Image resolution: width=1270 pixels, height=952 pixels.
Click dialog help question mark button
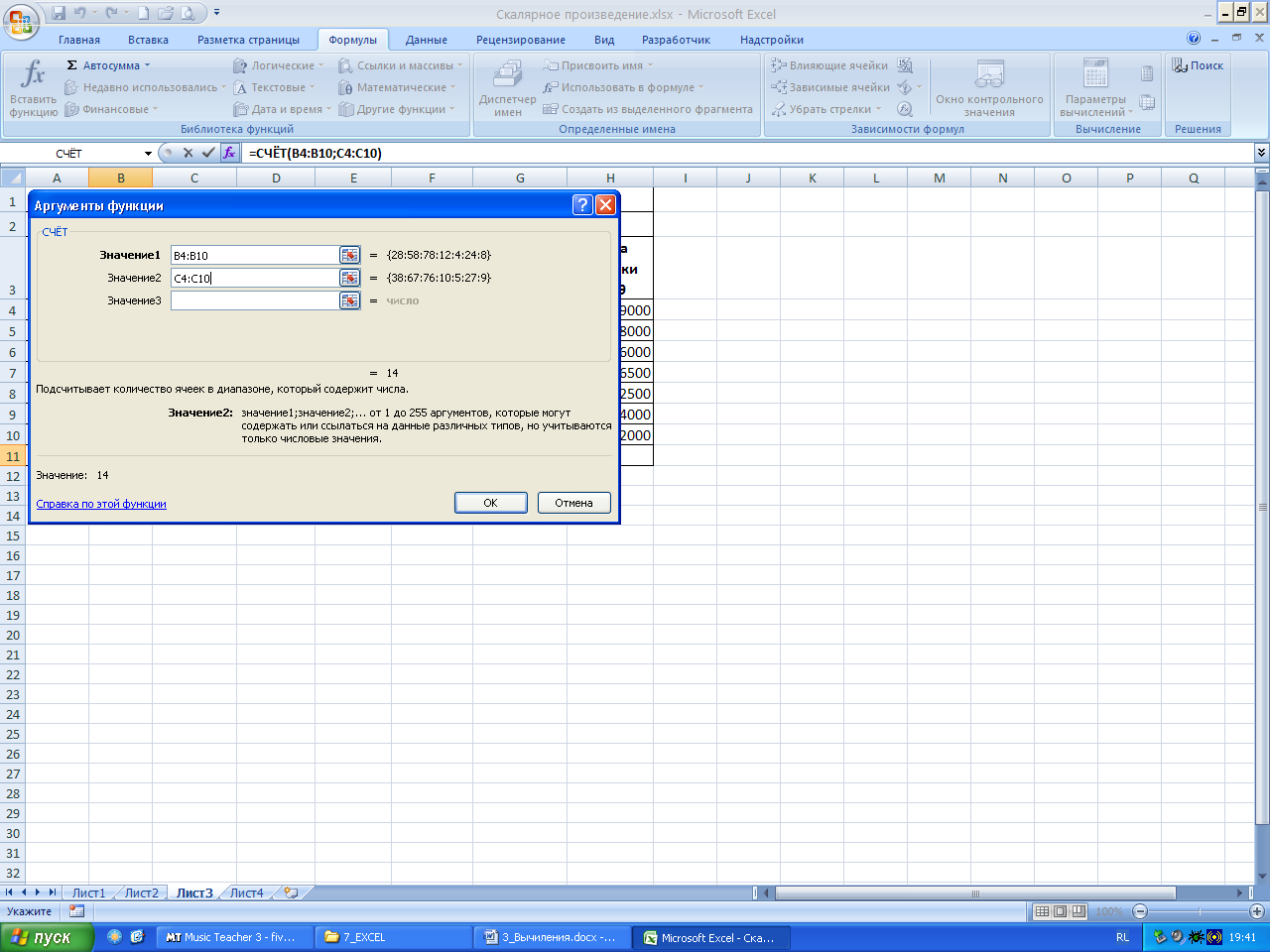(582, 204)
